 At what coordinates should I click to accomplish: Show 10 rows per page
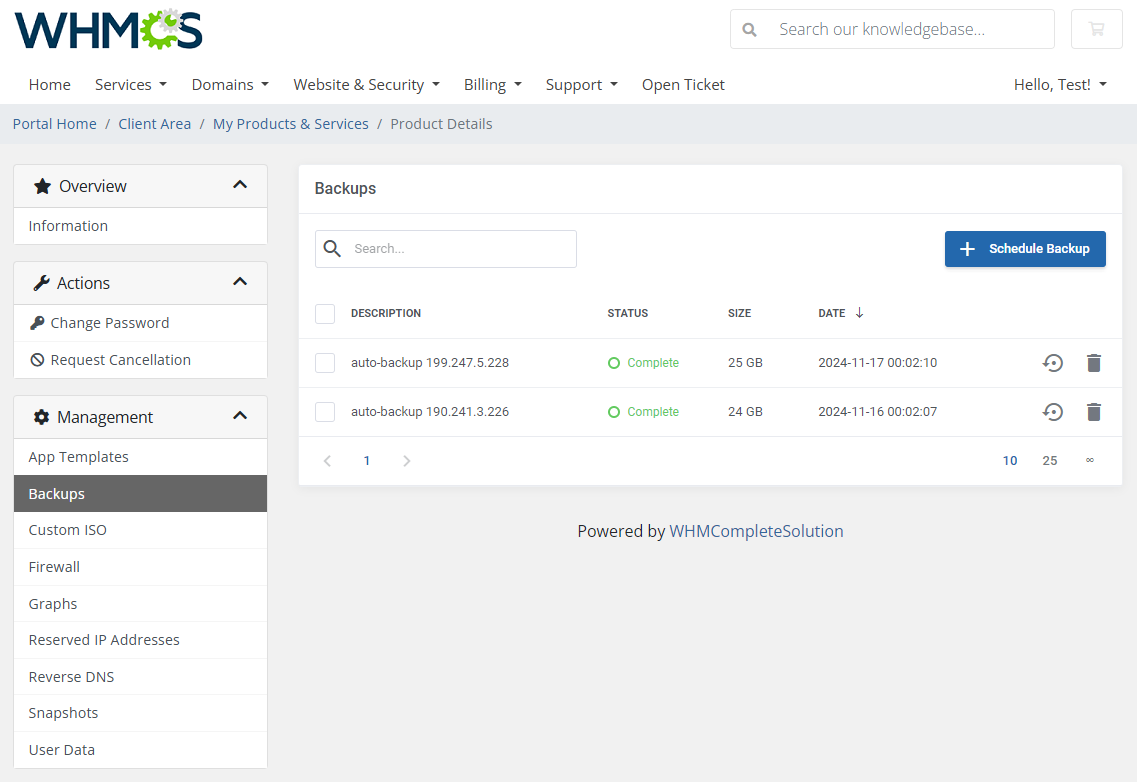pos(1010,461)
